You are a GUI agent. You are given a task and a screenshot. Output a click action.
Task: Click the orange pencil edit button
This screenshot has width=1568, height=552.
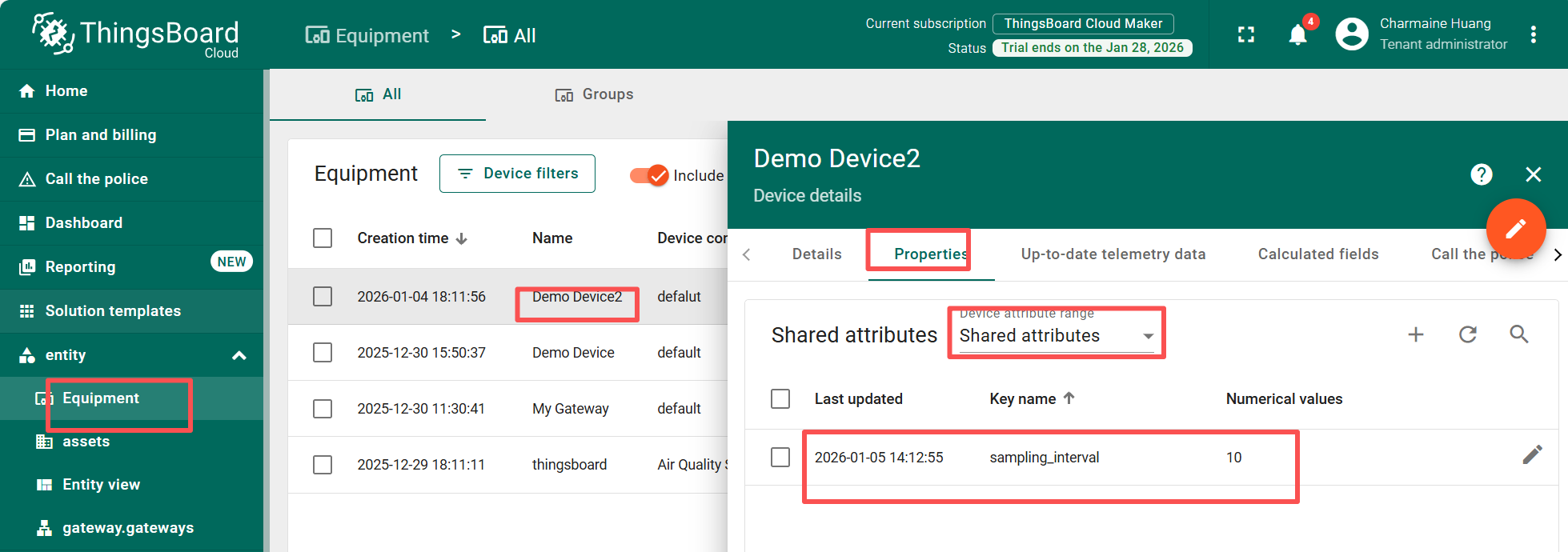(1515, 230)
